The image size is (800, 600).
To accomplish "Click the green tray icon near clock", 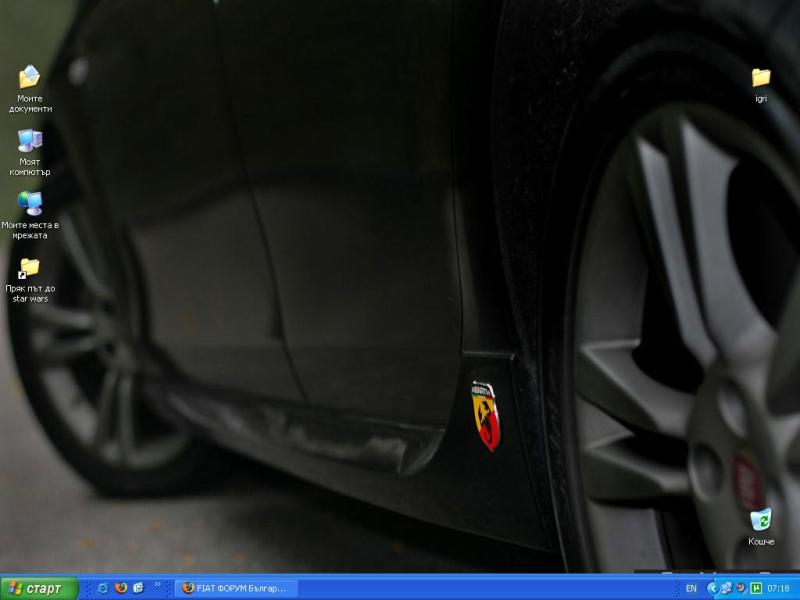I will 756,588.
